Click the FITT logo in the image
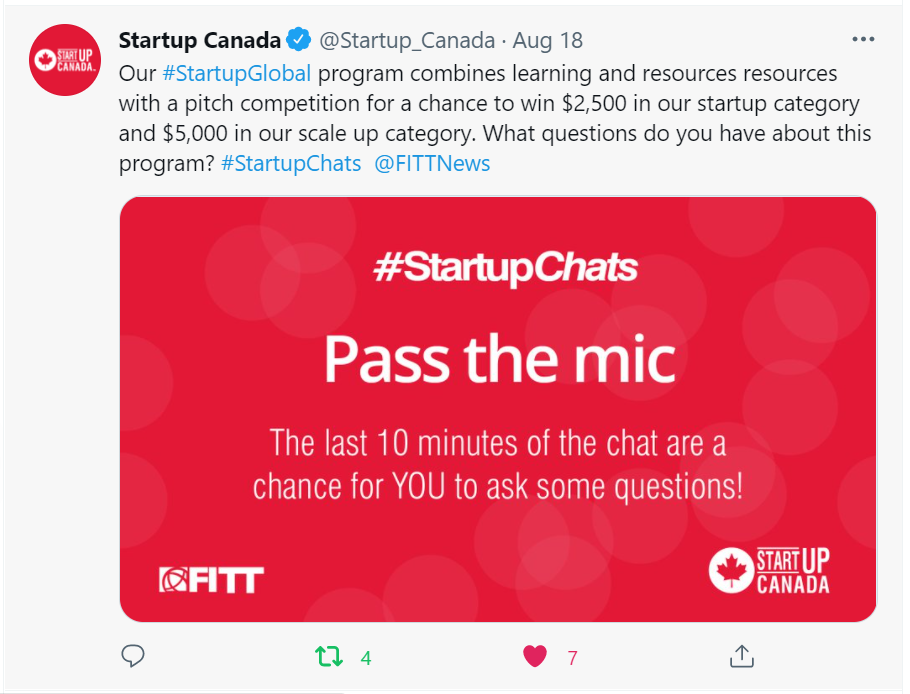 click(211, 580)
